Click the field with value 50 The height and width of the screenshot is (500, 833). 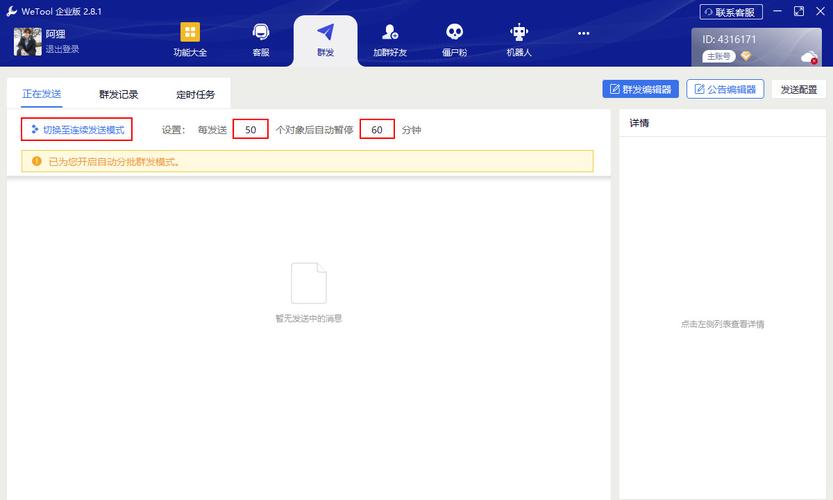click(250, 129)
